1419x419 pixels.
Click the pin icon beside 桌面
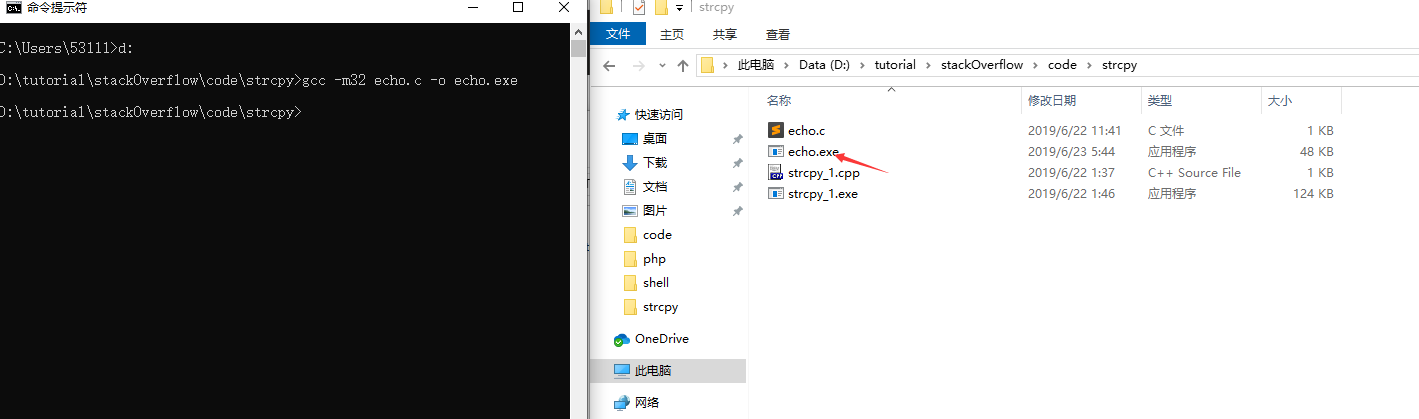click(x=737, y=139)
